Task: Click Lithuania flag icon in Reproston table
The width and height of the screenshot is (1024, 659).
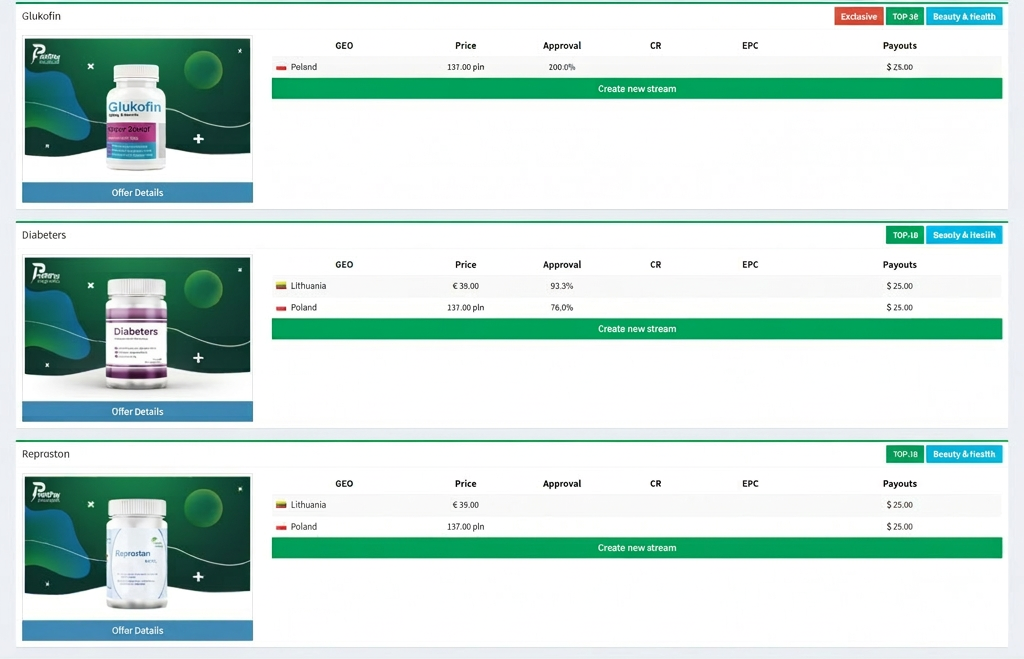Action: click(281, 505)
